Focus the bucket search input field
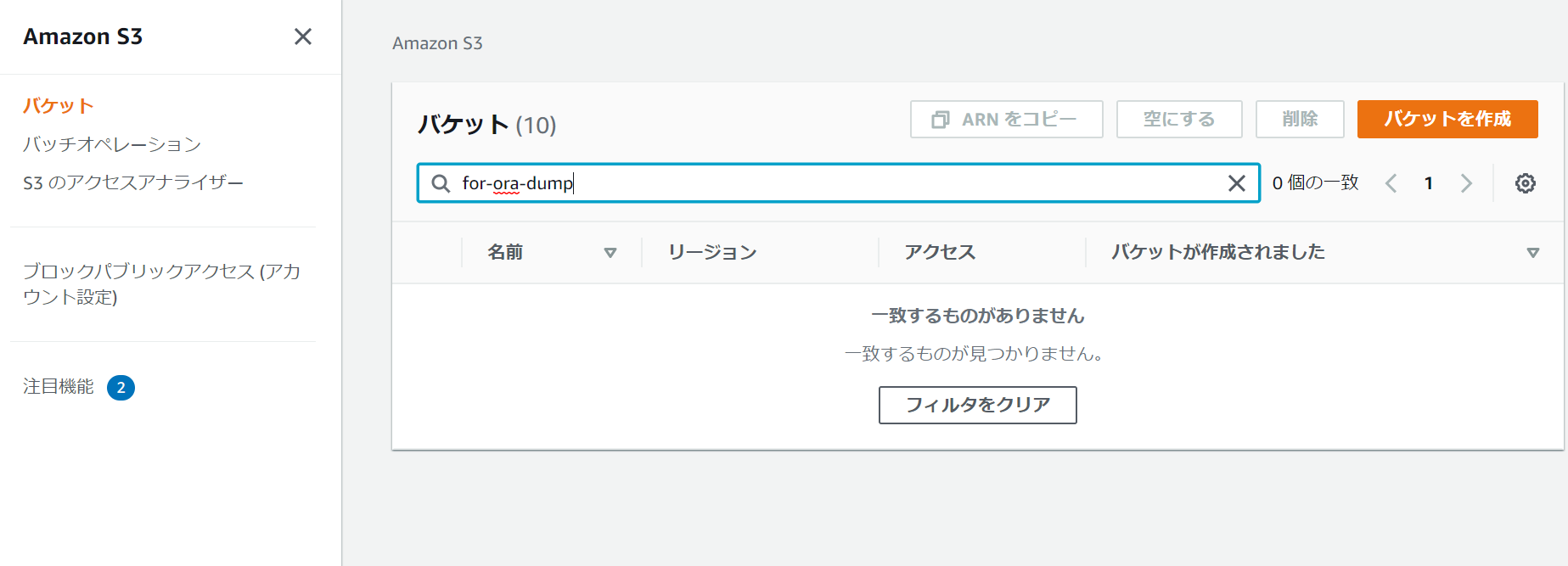The image size is (1568, 566). click(x=839, y=183)
